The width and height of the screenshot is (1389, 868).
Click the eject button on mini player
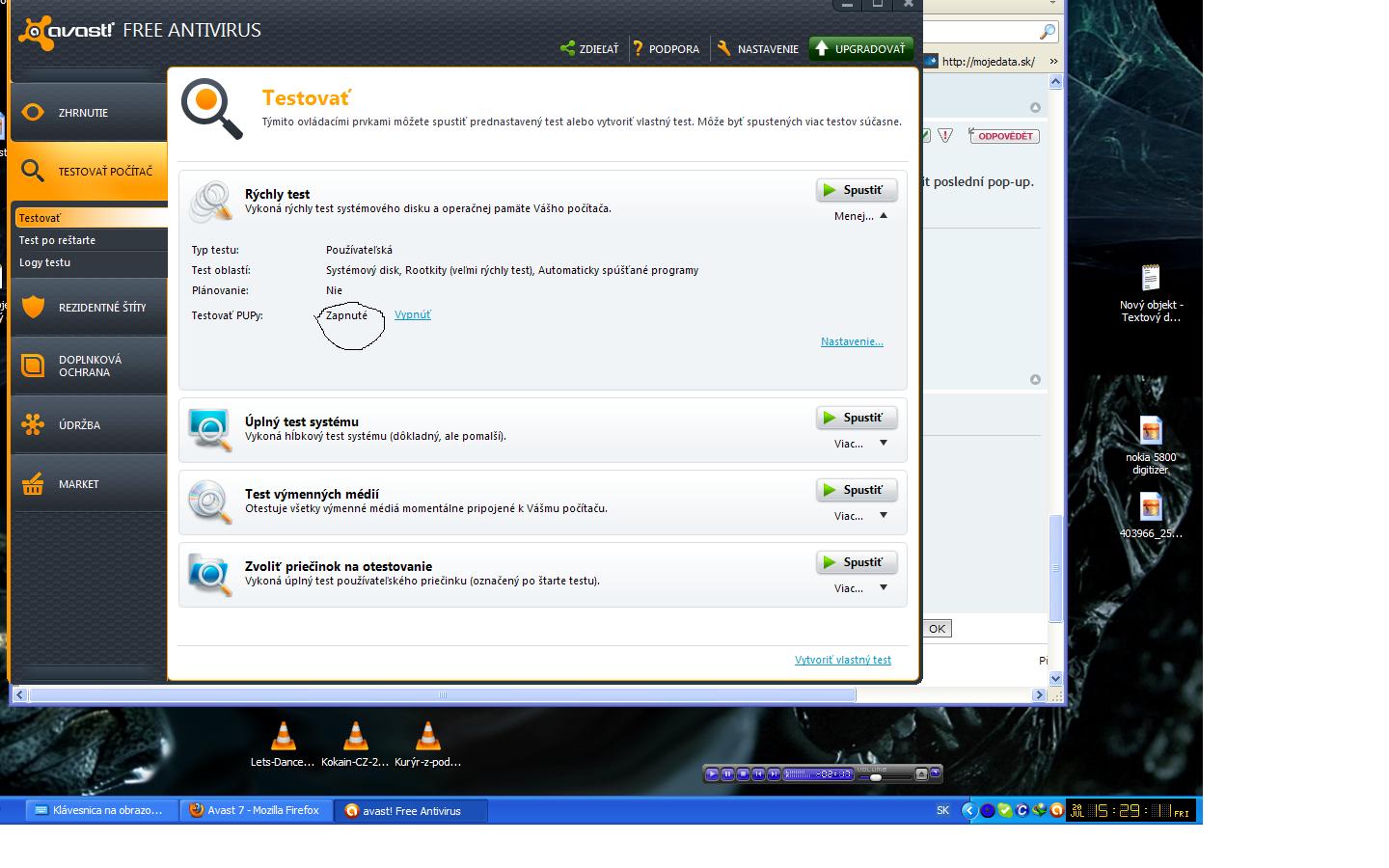(921, 773)
